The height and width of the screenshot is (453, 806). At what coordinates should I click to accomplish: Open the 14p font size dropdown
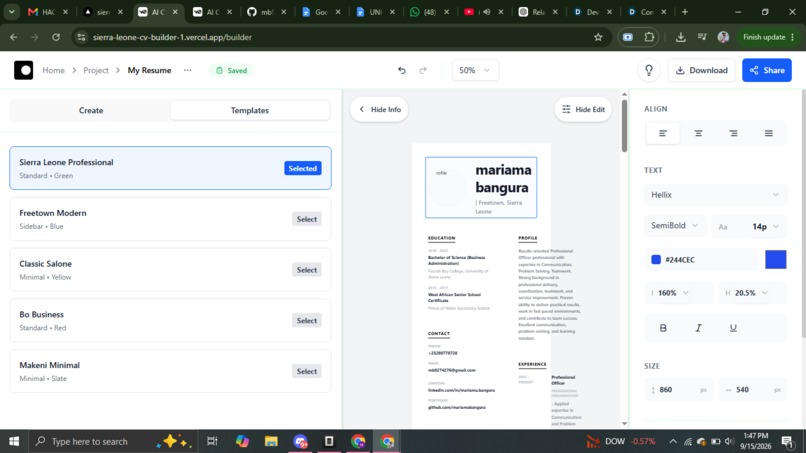point(749,226)
